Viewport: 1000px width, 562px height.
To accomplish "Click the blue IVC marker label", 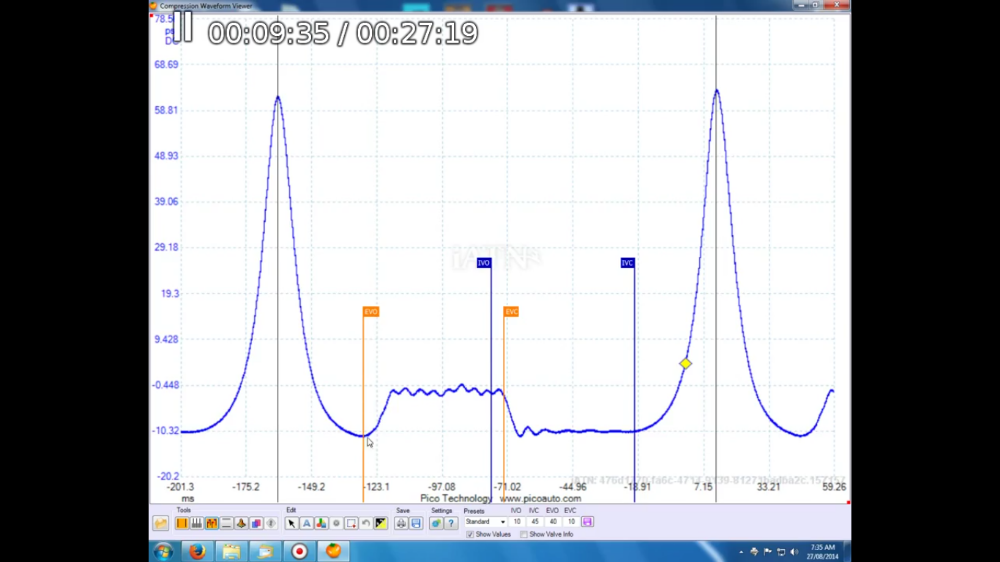I will tap(627, 263).
